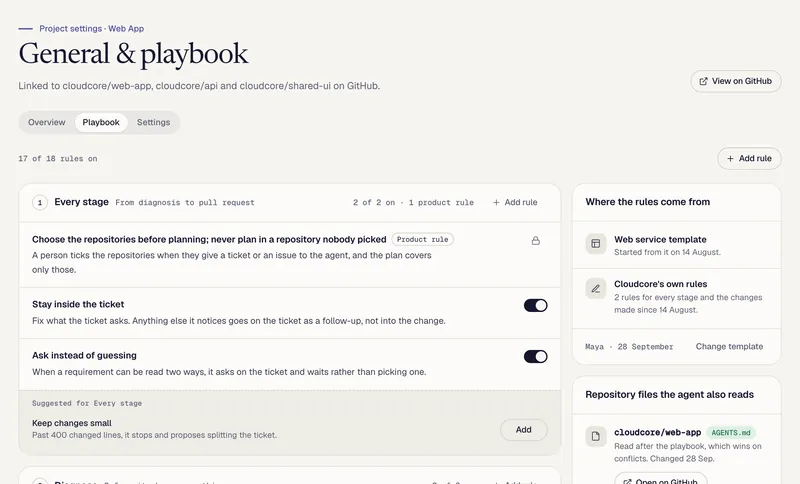Click 'Cloudcore's own rules' title
Viewport: 800px width, 484px height.
pyautogui.click(x=661, y=284)
